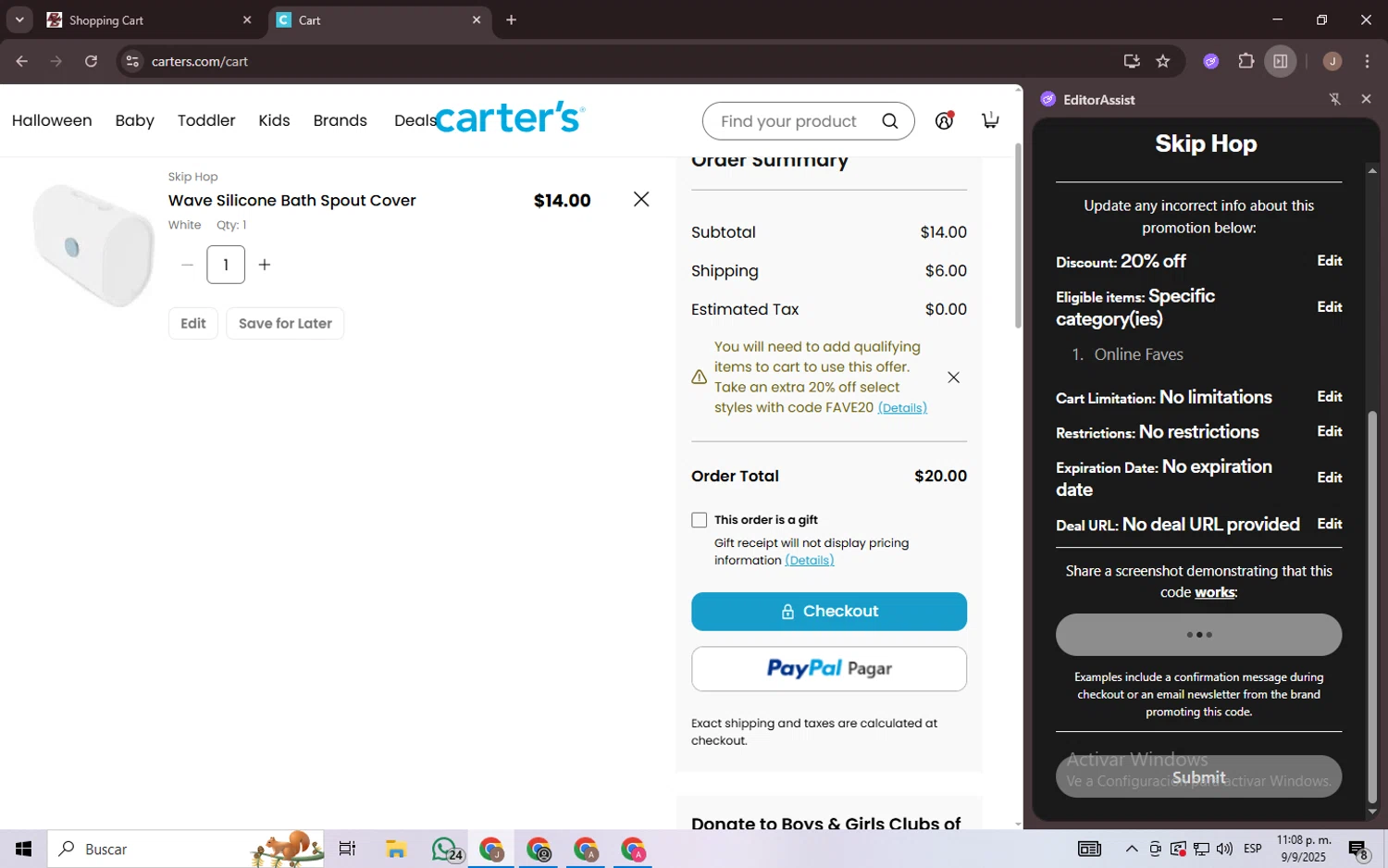Open the site information icon in address bar
The height and width of the screenshot is (868, 1388).
132,61
